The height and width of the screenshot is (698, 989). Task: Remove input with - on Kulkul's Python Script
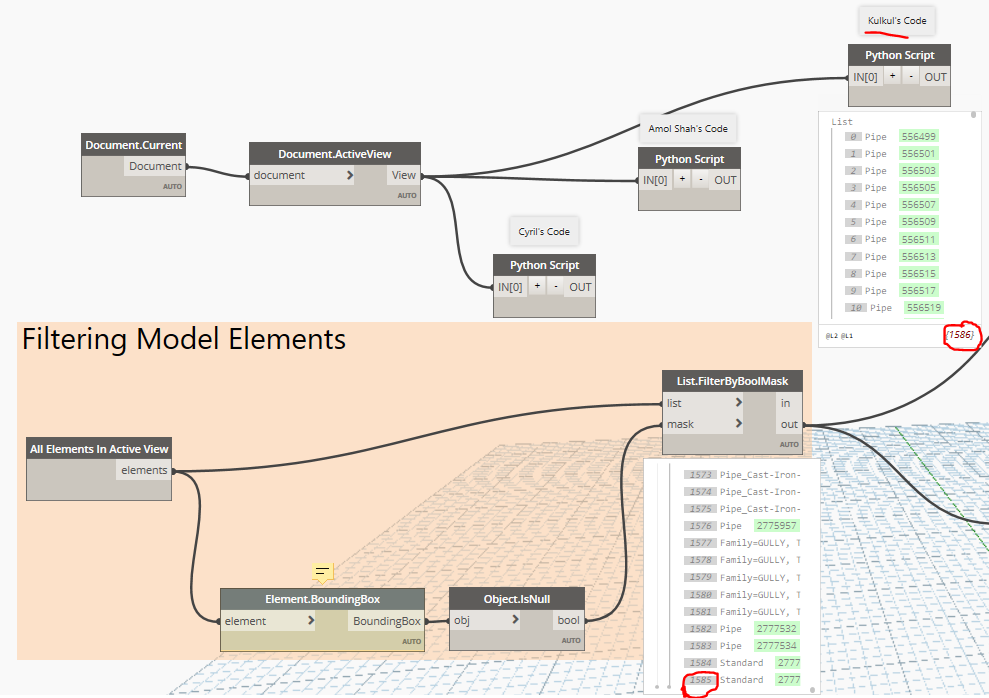[911, 76]
